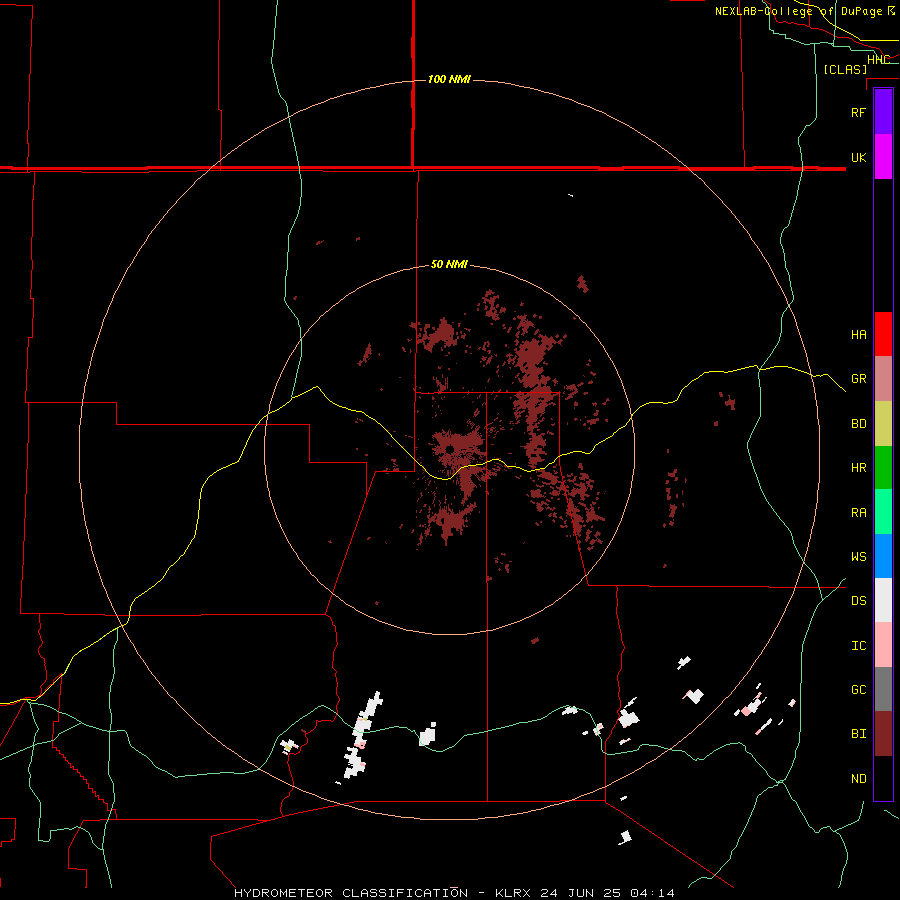Screen dimensions: 900x900
Task: Select the BD yellow legend block
Action: [883, 424]
